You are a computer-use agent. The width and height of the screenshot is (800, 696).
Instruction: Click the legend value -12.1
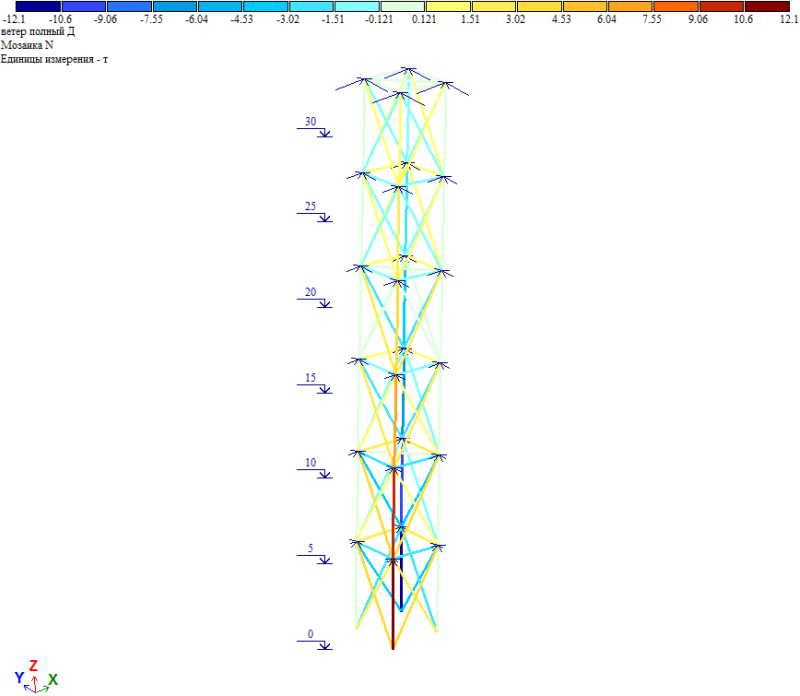[14, 19]
